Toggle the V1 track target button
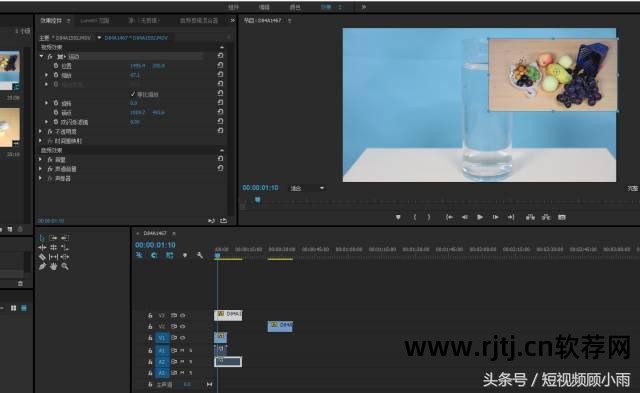The width and height of the screenshot is (640, 393). [162, 338]
